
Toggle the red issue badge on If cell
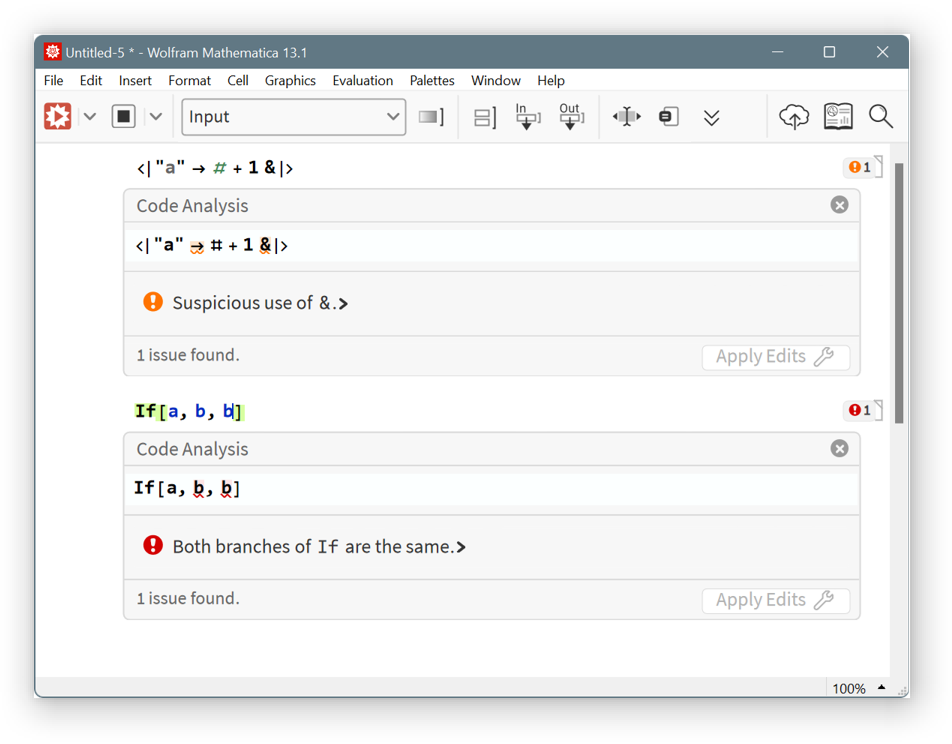(859, 410)
